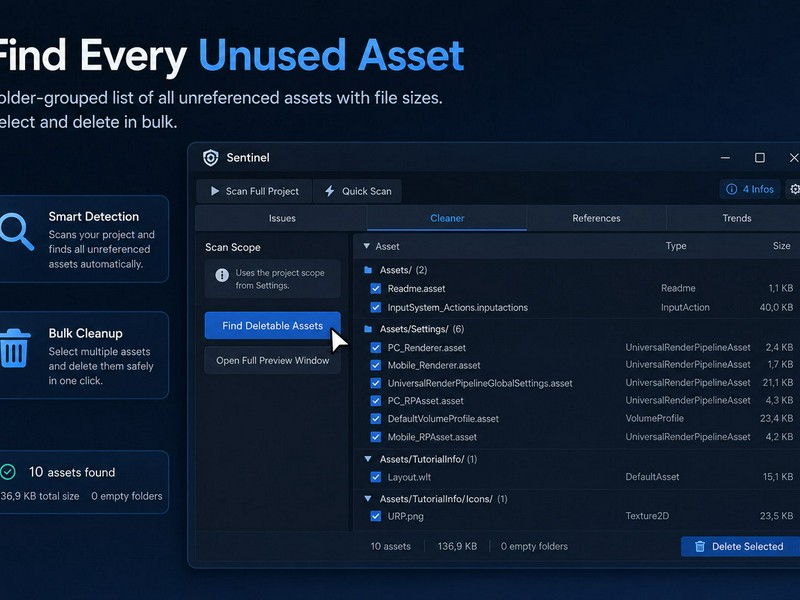This screenshot has height=600, width=800.
Task: Click the info icon in Scan Scope
Action: pos(222,276)
